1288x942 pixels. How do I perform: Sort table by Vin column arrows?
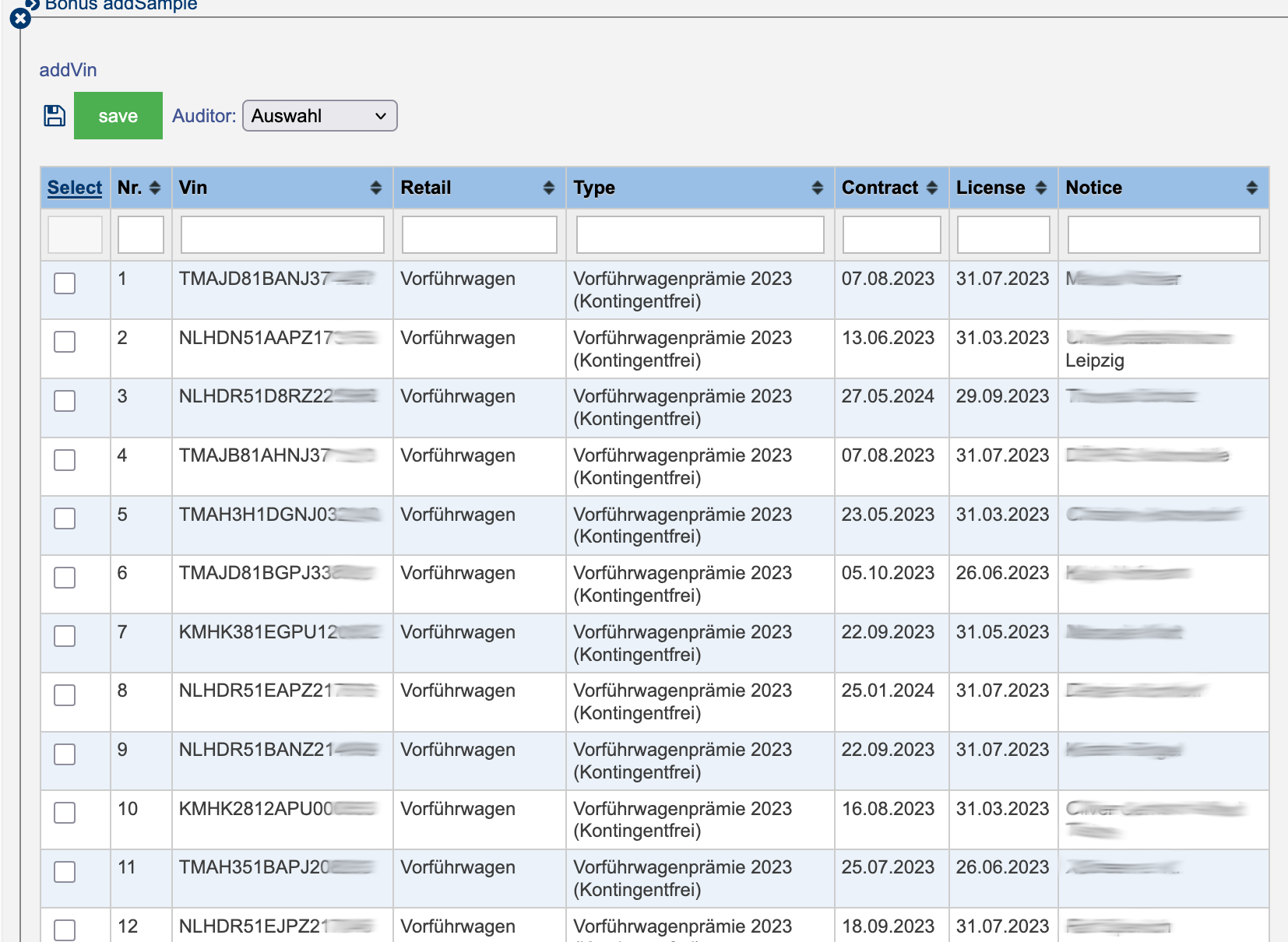click(376, 188)
